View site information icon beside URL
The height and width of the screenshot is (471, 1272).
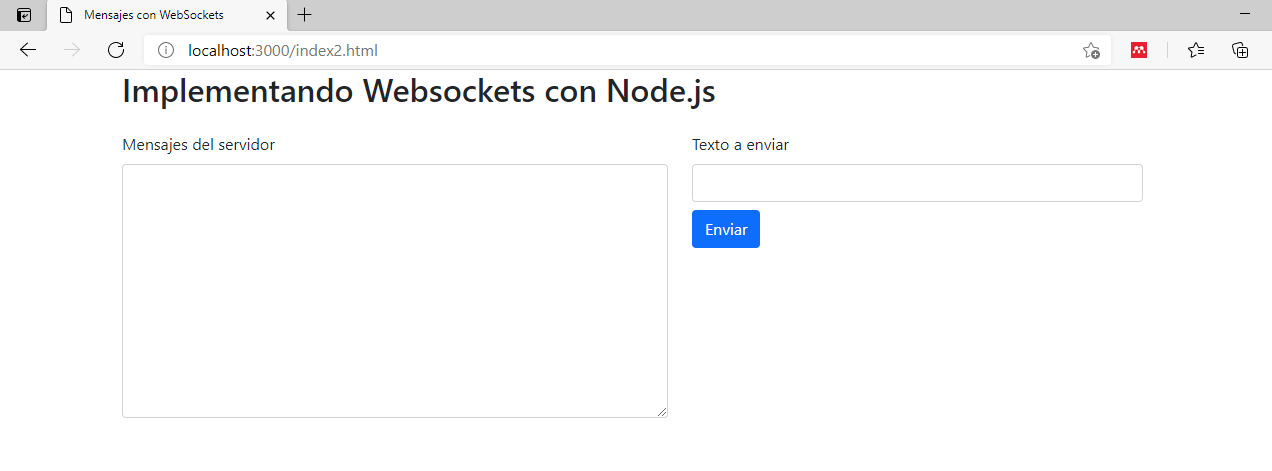tap(166, 50)
